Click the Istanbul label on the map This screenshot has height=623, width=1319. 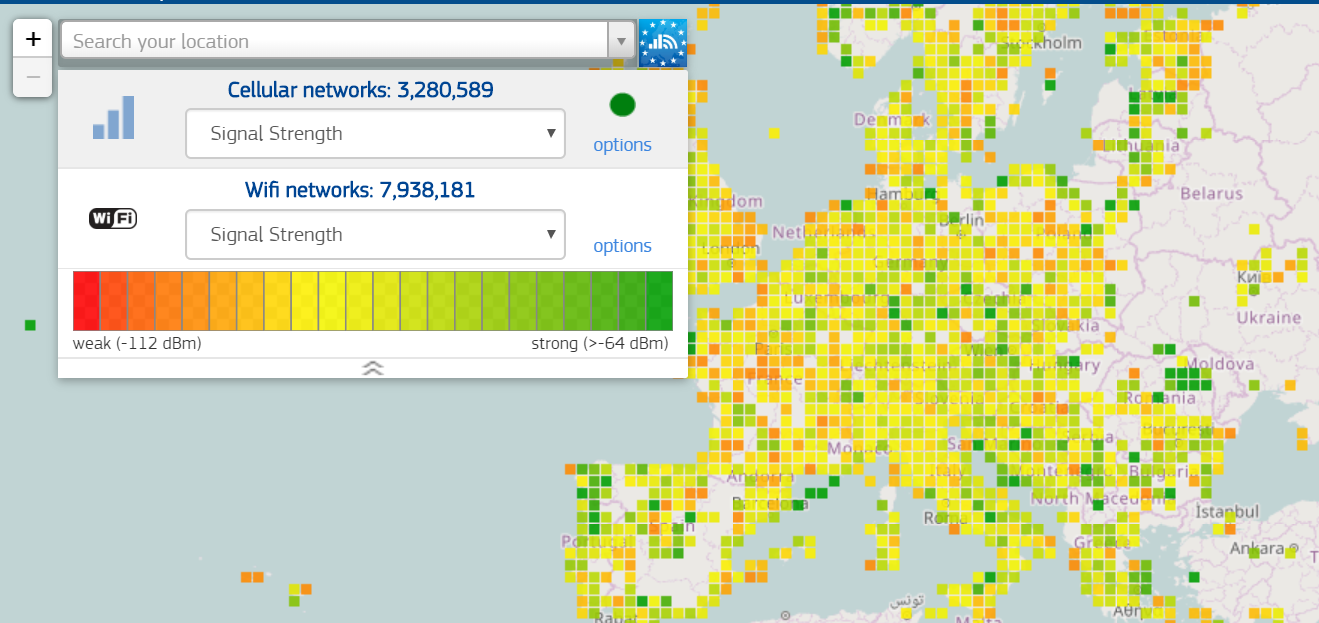(1227, 512)
